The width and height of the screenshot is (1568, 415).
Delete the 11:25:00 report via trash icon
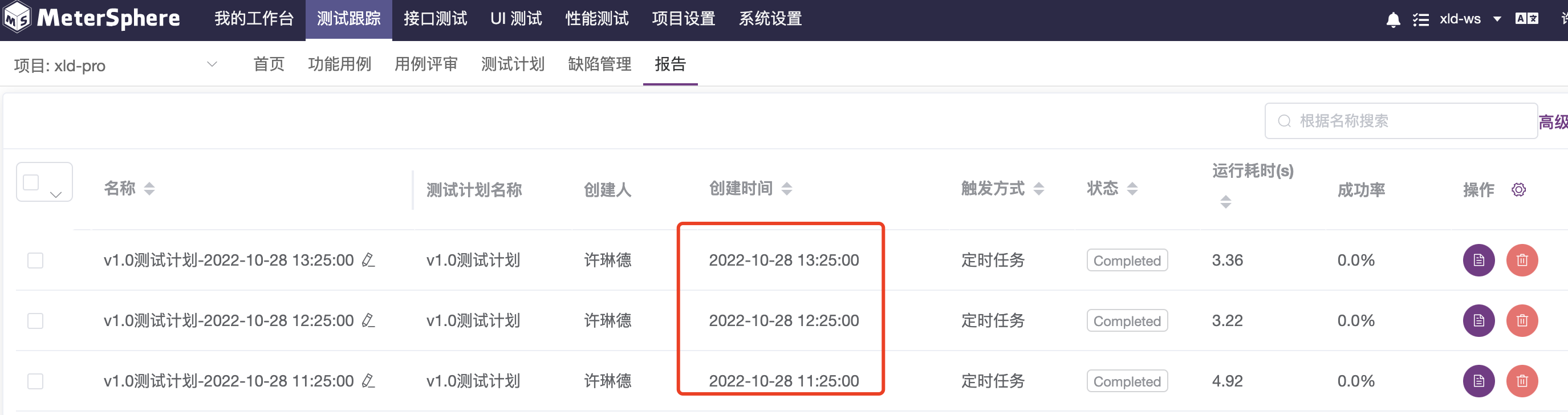pos(1522,381)
